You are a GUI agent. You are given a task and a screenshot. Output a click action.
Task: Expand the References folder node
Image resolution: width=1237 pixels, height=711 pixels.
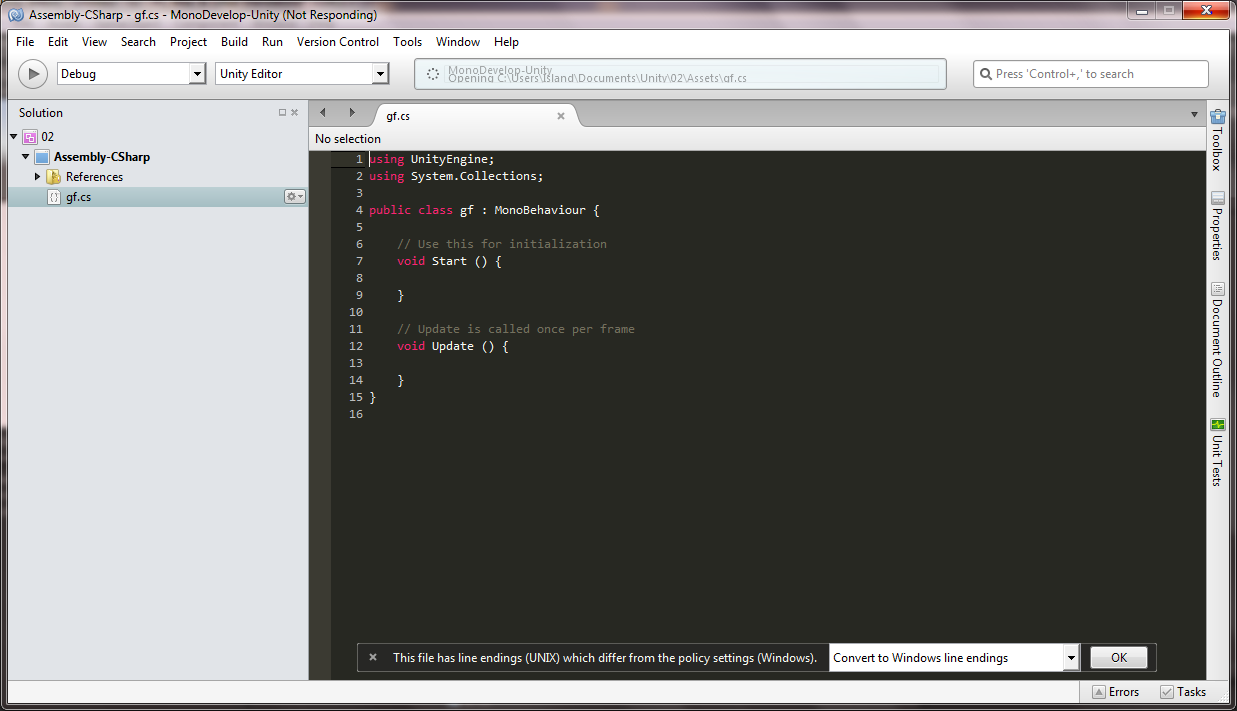38,177
